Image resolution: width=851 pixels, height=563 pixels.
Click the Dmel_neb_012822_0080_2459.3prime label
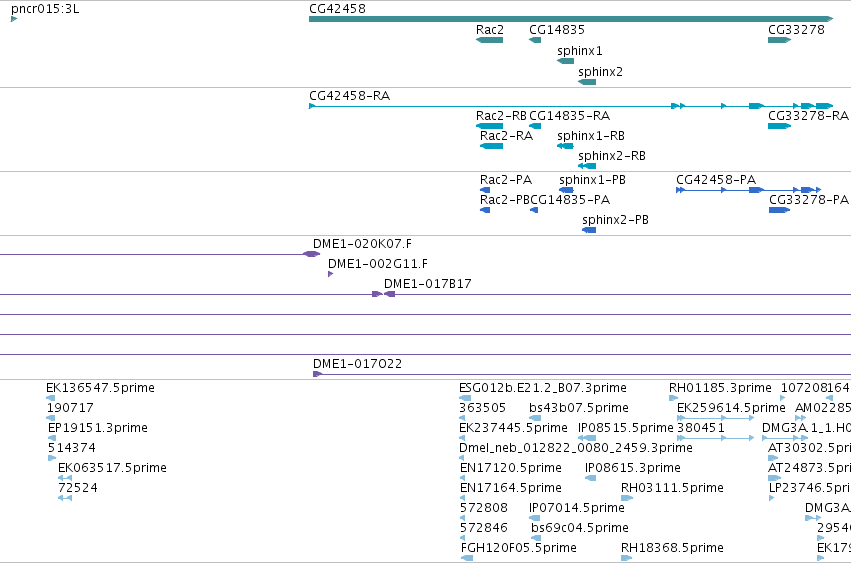[576, 448]
